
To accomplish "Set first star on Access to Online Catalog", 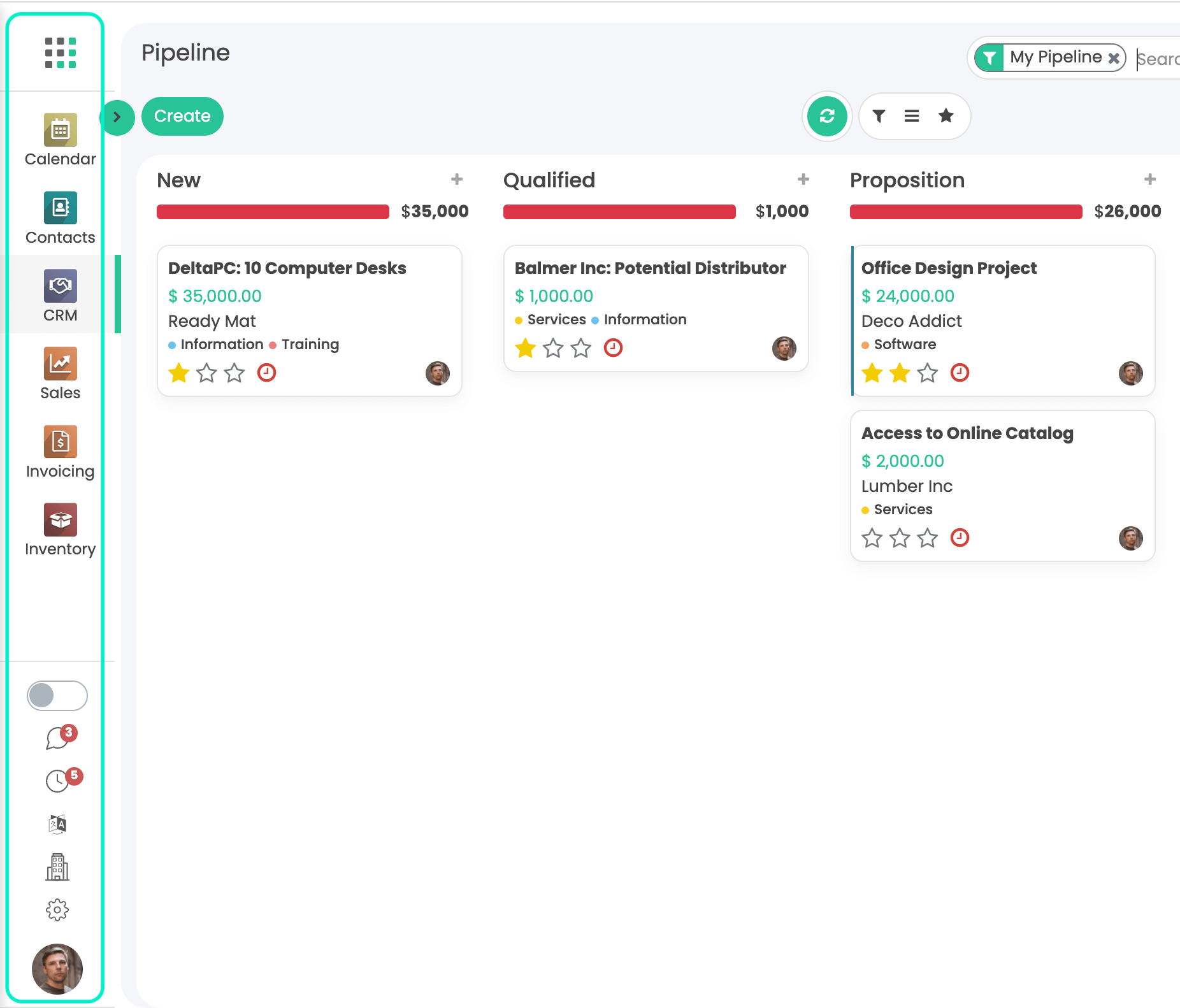I will tap(872, 538).
